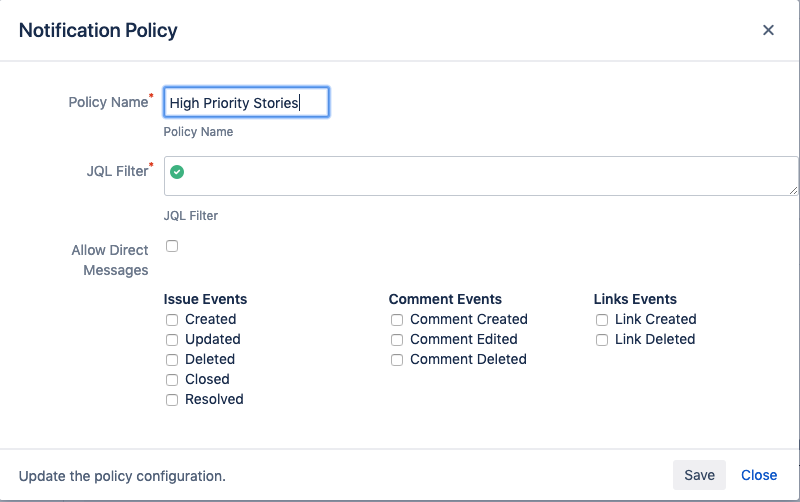This screenshot has width=800, height=502.
Task: Enable the Link Created checkbox
Action: click(x=602, y=320)
